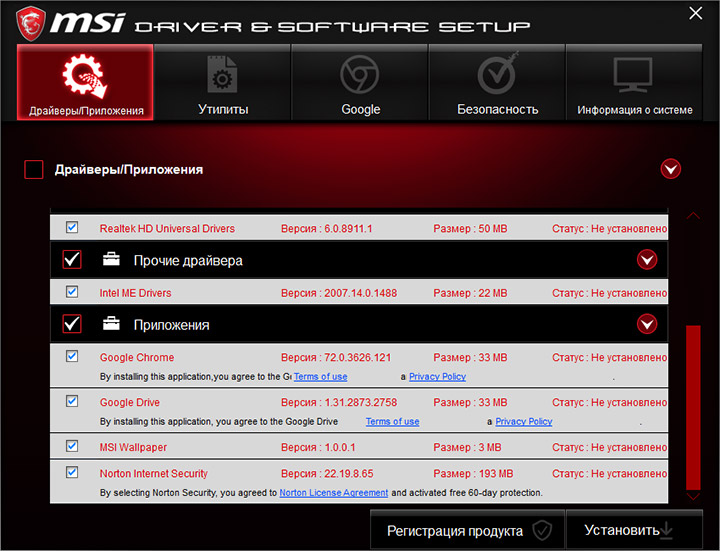Close the MSI setup window

696,13
